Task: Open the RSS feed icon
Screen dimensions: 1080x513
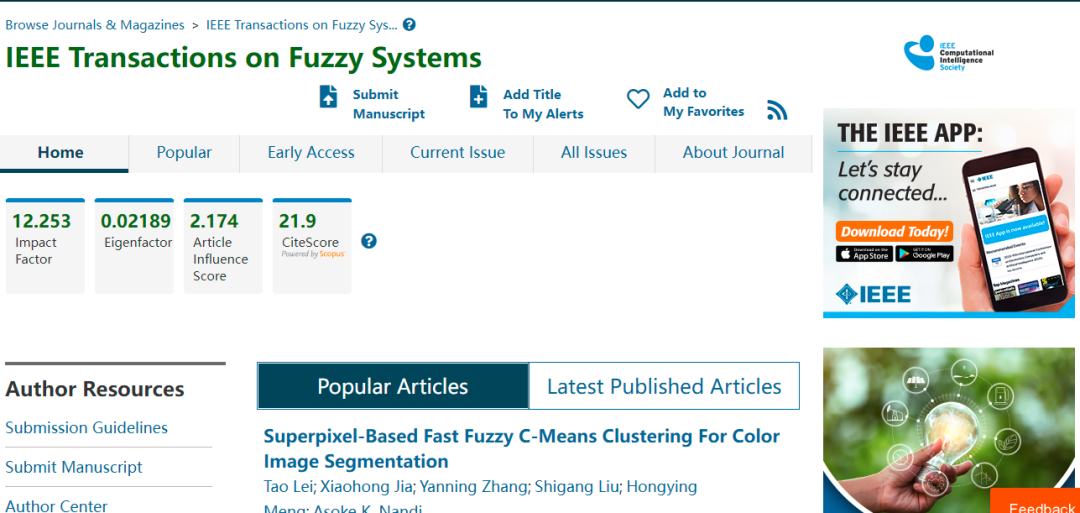Action: click(x=777, y=110)
